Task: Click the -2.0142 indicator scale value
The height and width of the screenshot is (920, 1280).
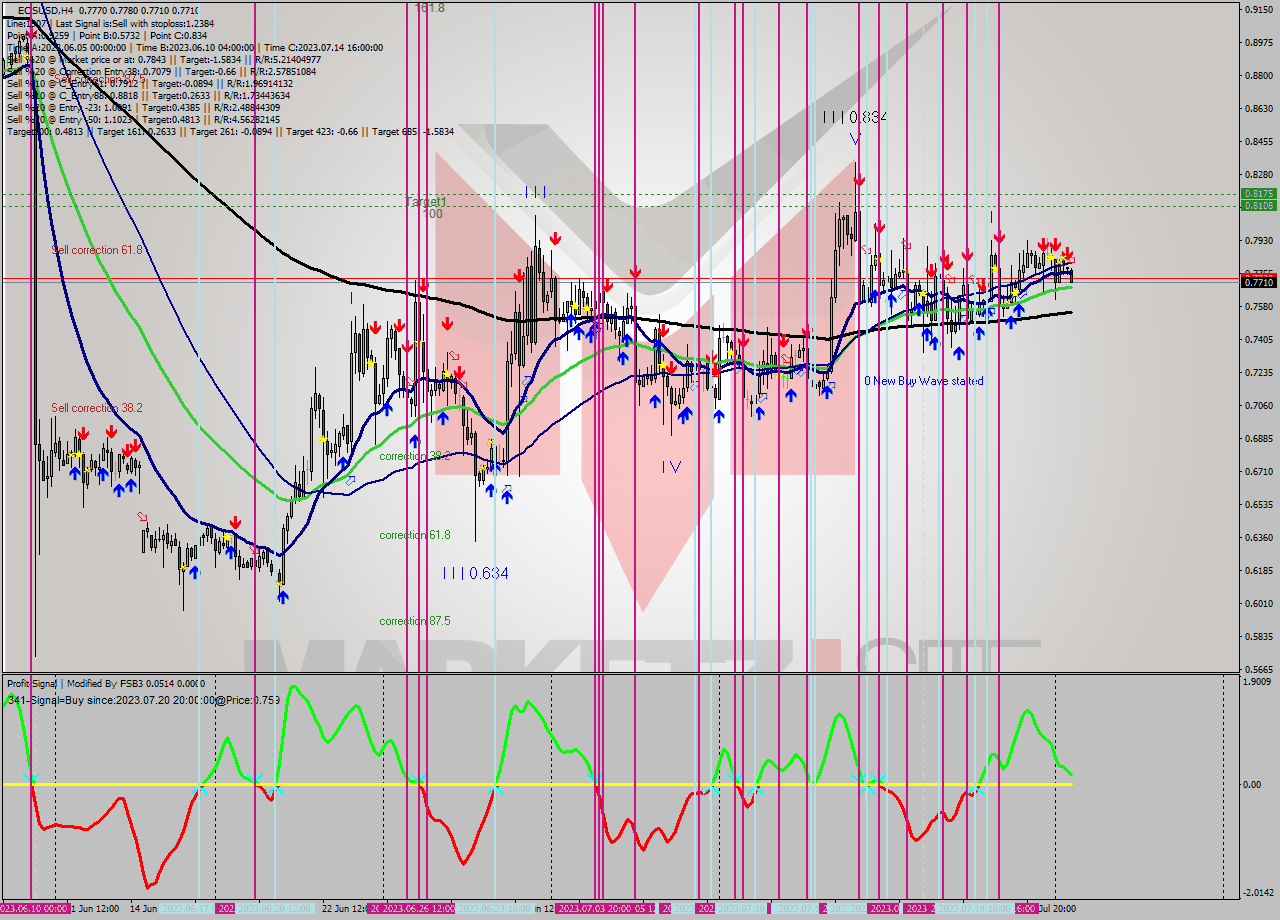Action: [x=1257, y=892]
